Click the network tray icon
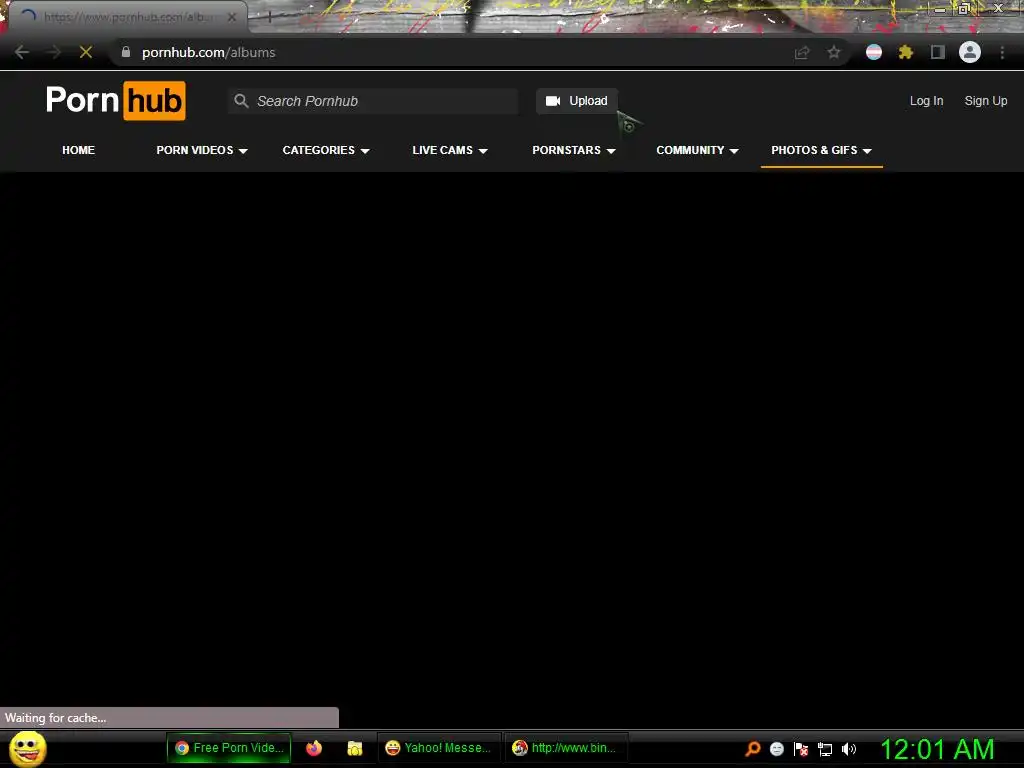Screen dimensions: 1024x768 point(825,749)
